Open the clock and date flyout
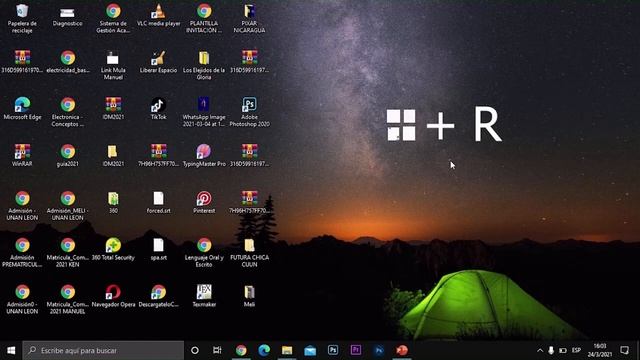640x360 pixels. tap(600, 350)
